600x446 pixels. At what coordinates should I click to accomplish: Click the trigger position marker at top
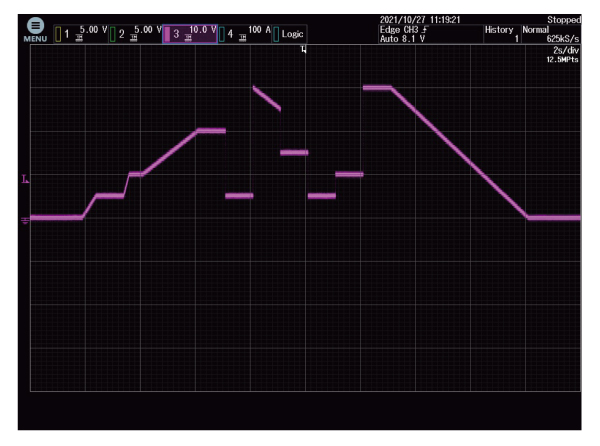click(x=304, y=49)
